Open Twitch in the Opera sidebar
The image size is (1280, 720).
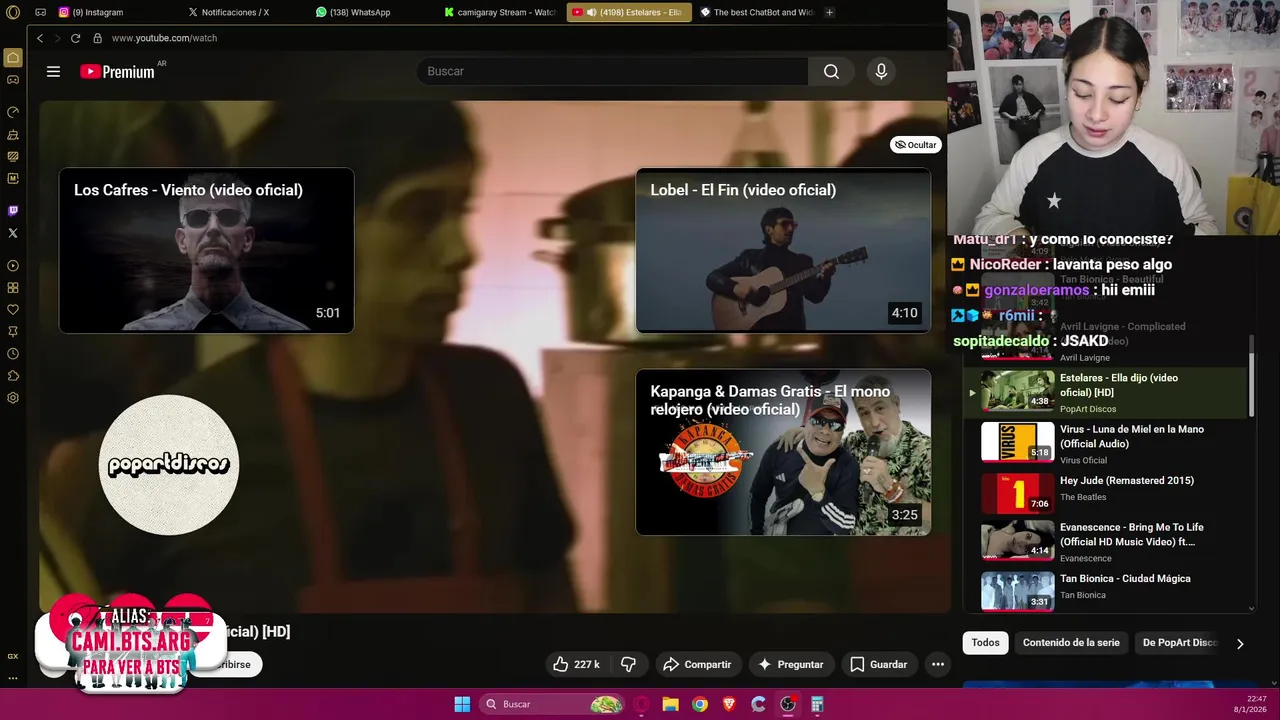(13, 211)
